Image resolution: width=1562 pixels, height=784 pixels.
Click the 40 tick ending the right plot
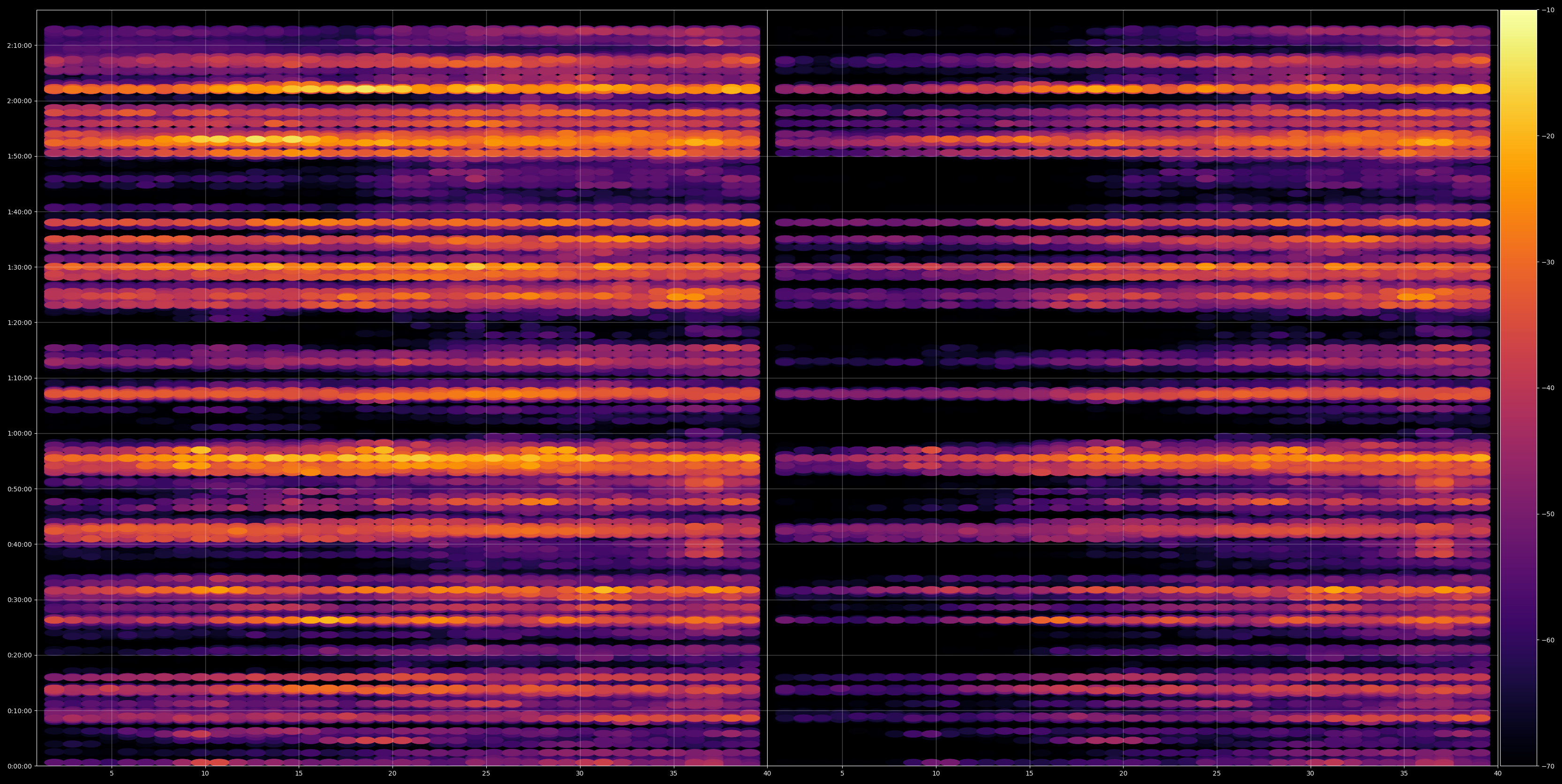1498,774
